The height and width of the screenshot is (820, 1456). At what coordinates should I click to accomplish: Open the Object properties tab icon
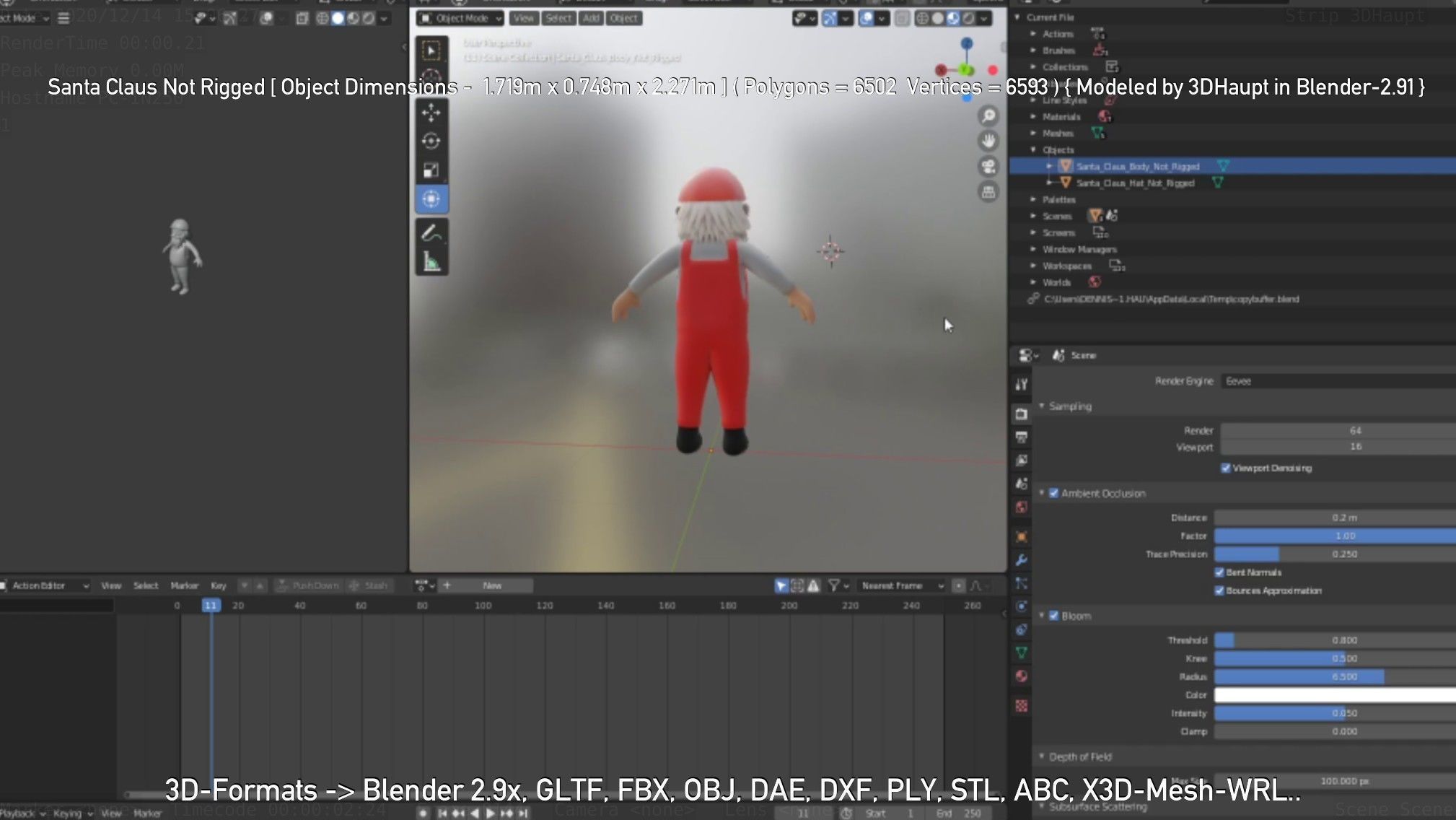[x=1021, y=536]
